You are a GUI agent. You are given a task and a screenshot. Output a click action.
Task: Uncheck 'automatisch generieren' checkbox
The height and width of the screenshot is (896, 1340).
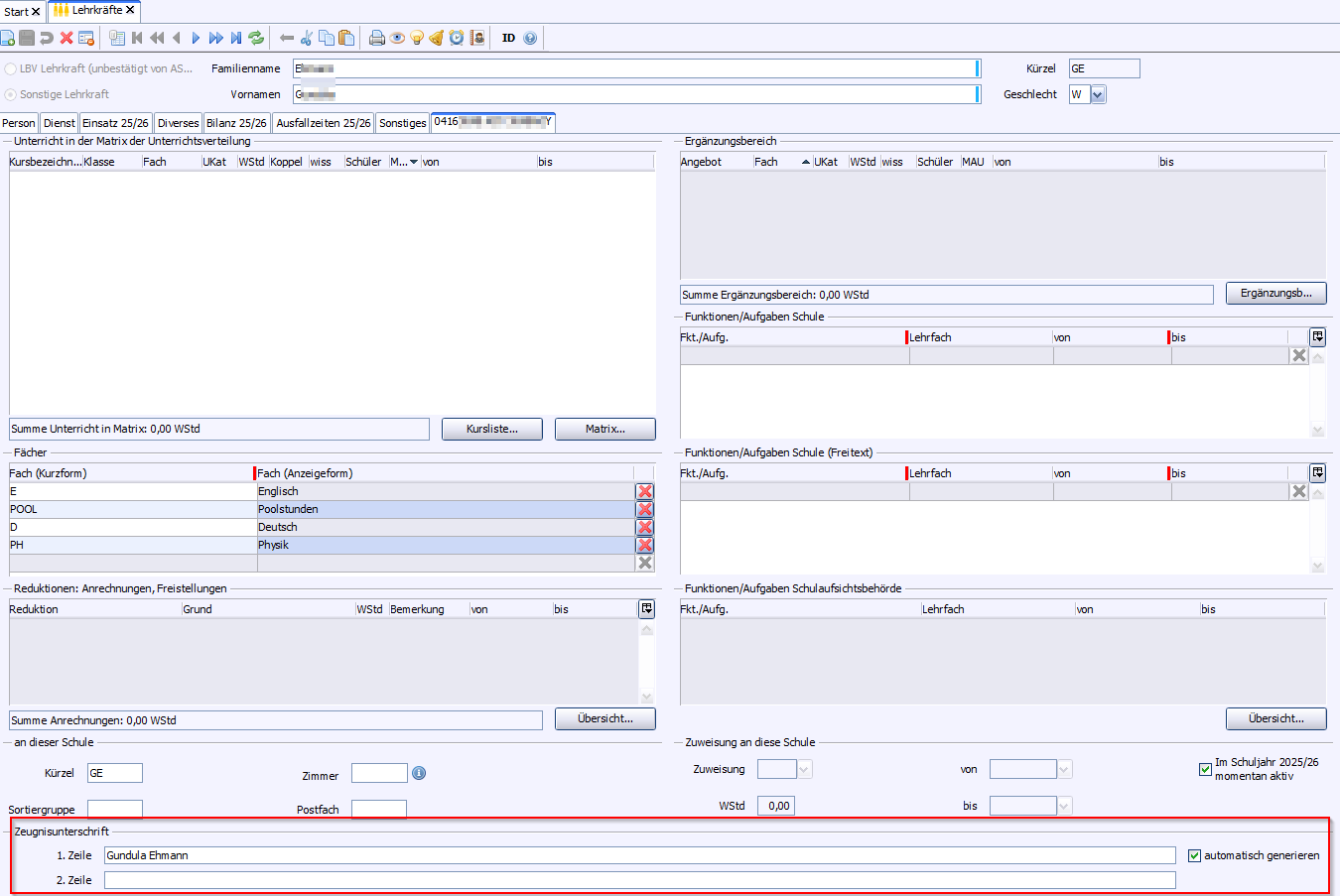(1194, 855)
